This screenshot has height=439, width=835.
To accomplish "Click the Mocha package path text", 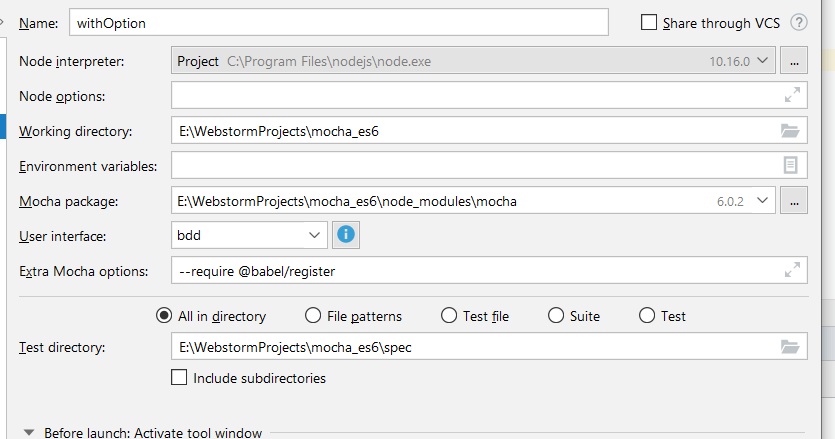I will click(347, 201).
